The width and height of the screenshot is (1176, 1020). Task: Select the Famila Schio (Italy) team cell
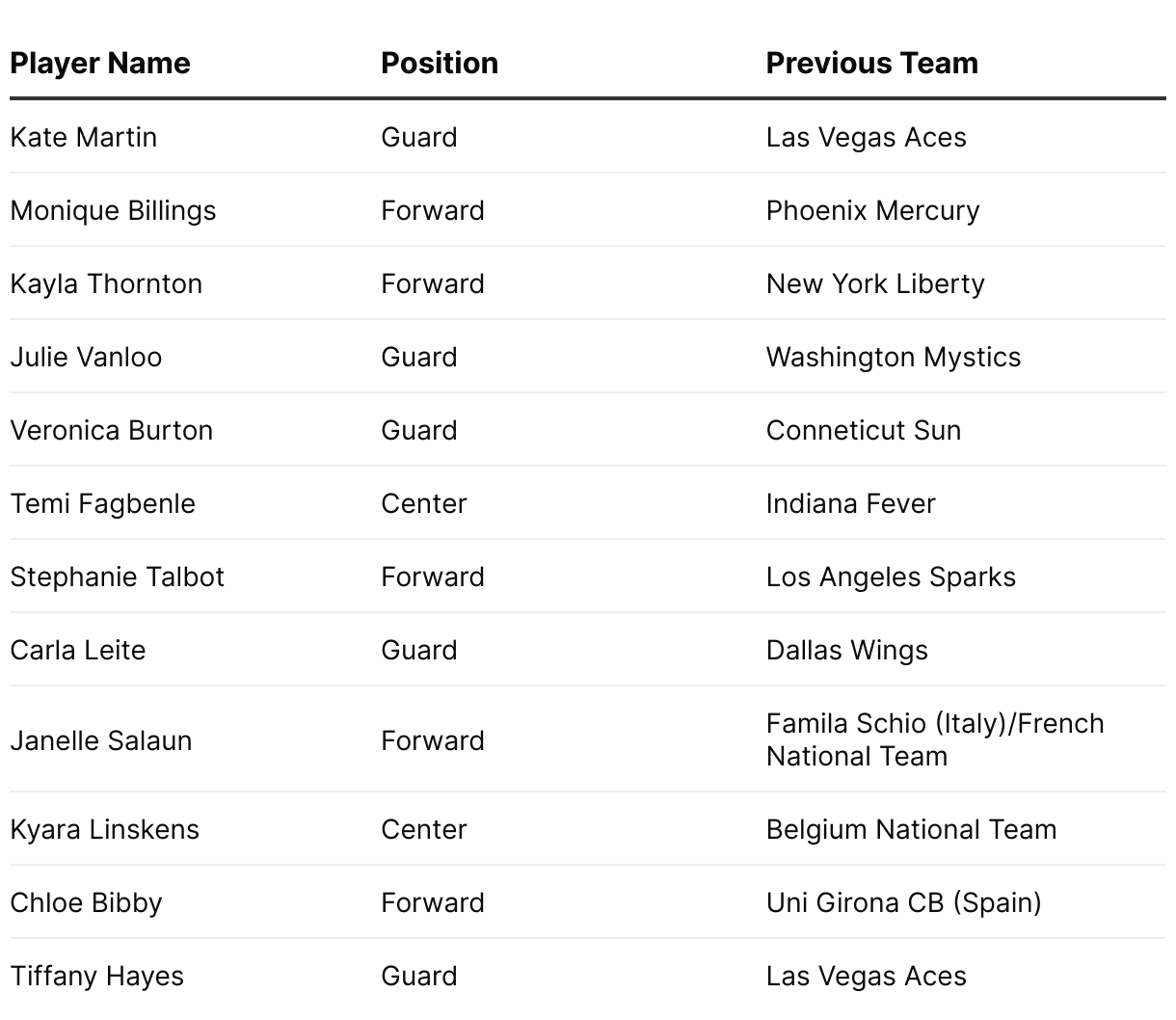934,739
